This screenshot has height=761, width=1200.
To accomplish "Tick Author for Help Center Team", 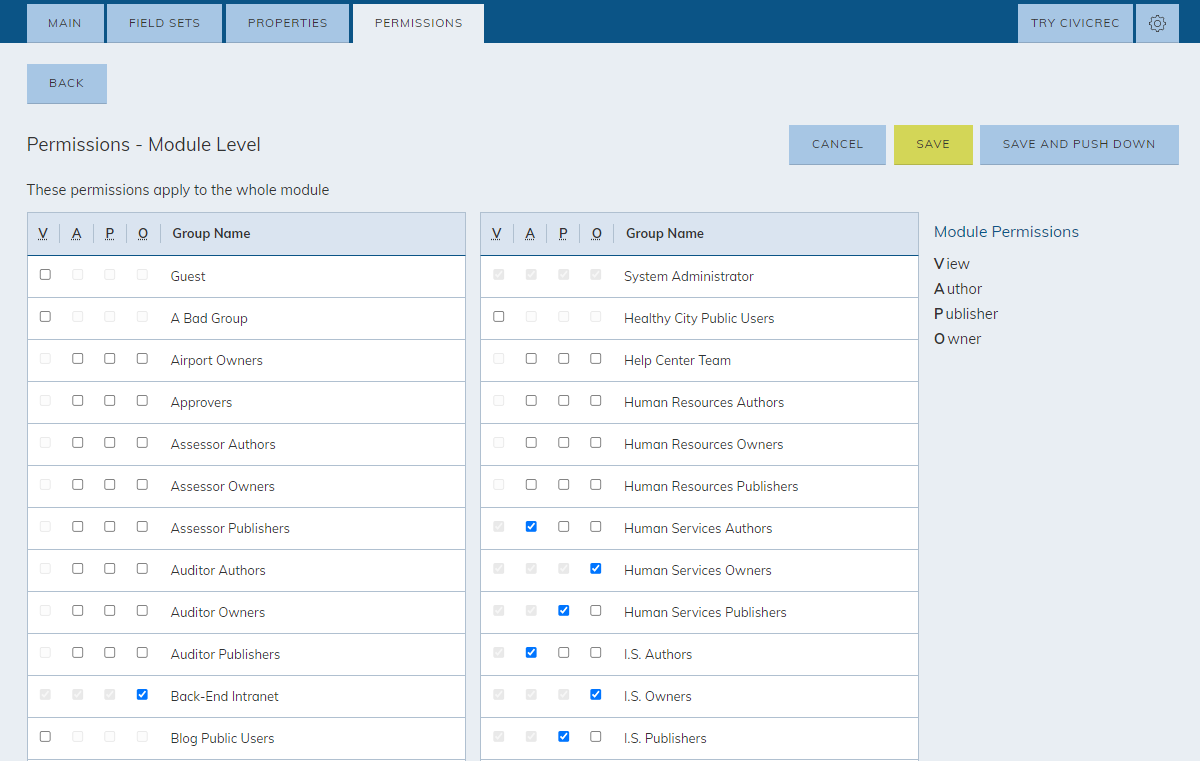I will click(x=531, y=359).
